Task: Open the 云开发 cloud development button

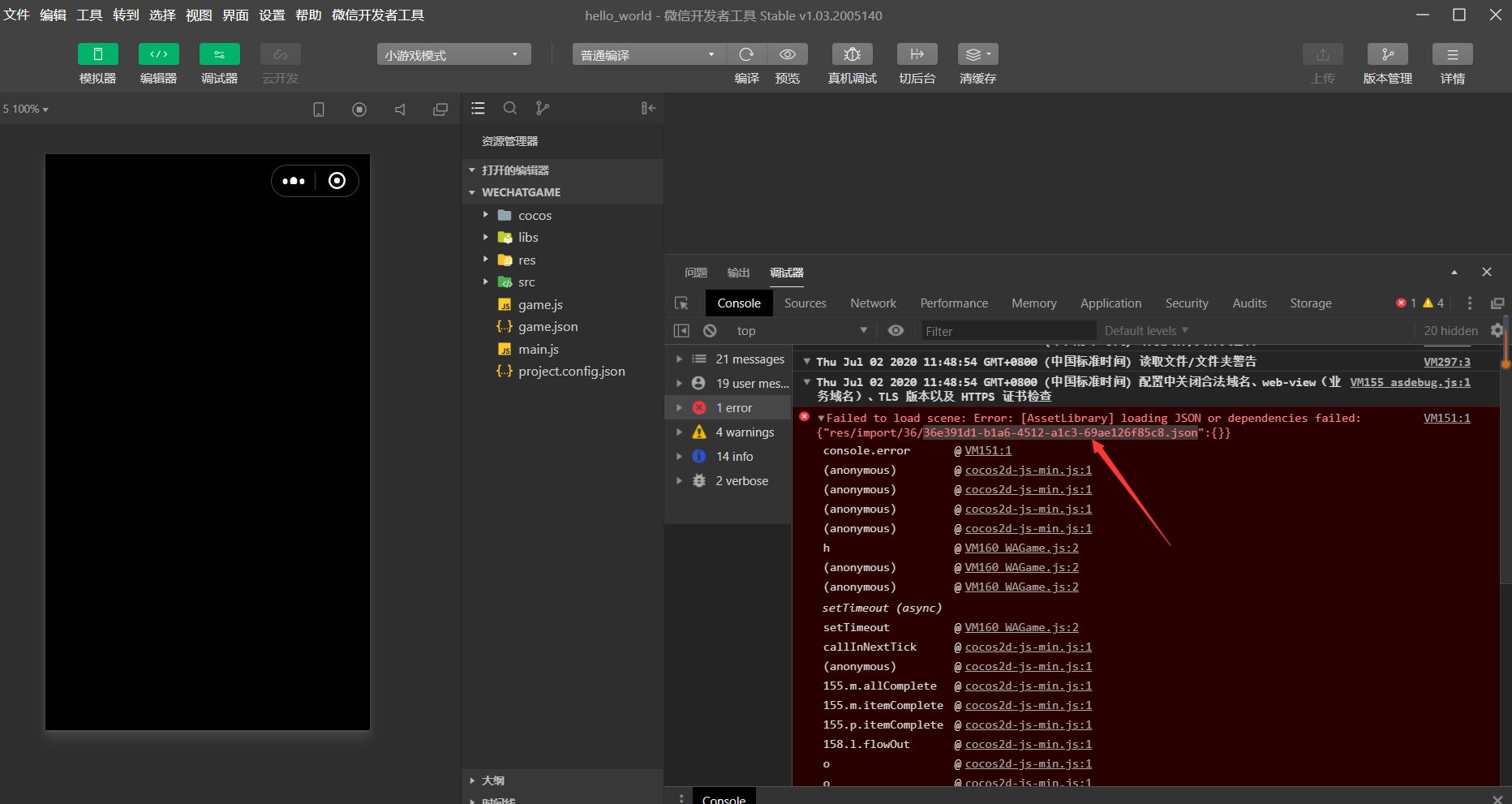Action: coord(280,54)
